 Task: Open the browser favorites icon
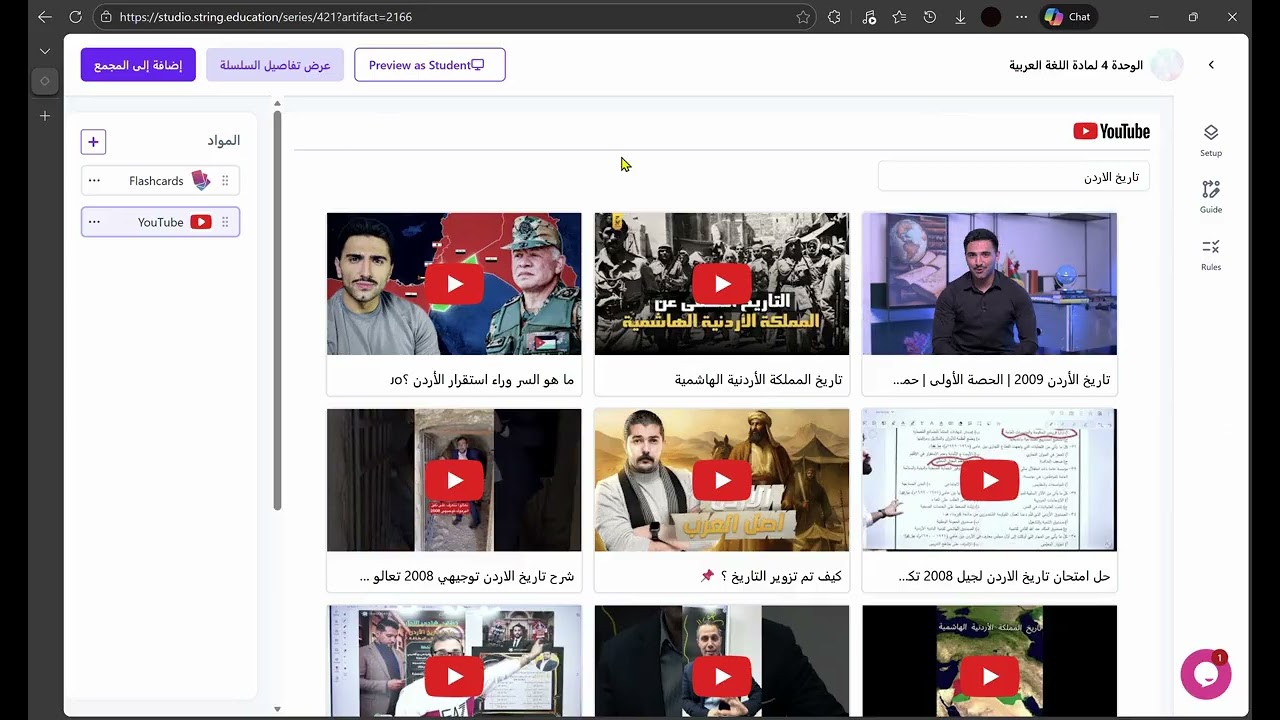pyautogui.click(x=899, y=17)
